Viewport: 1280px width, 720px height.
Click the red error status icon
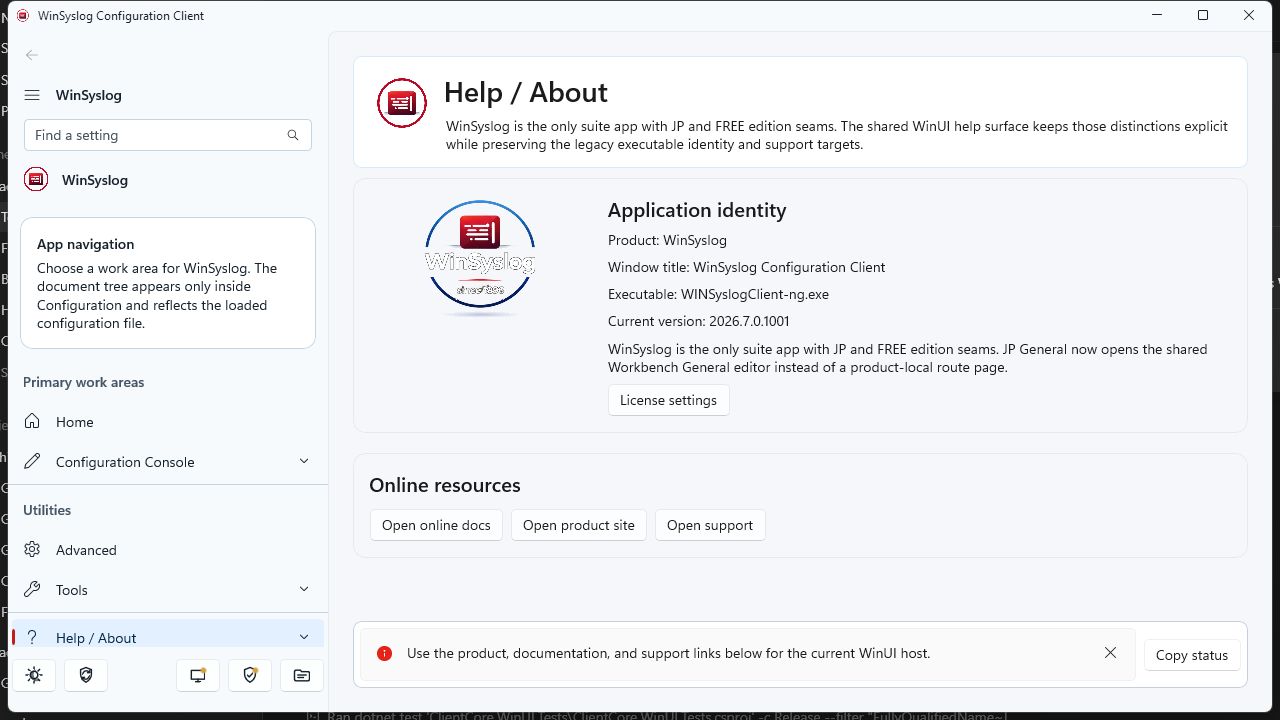click(384, 653)
